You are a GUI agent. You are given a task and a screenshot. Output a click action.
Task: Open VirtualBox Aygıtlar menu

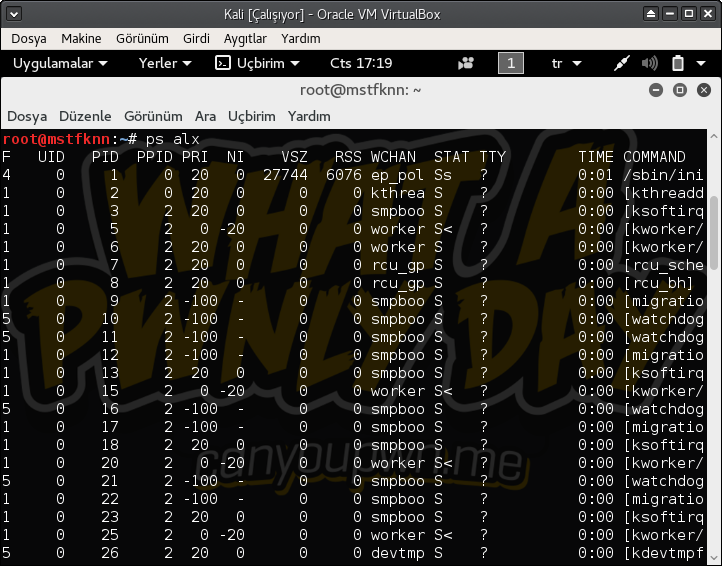click(x=245, y=38)
